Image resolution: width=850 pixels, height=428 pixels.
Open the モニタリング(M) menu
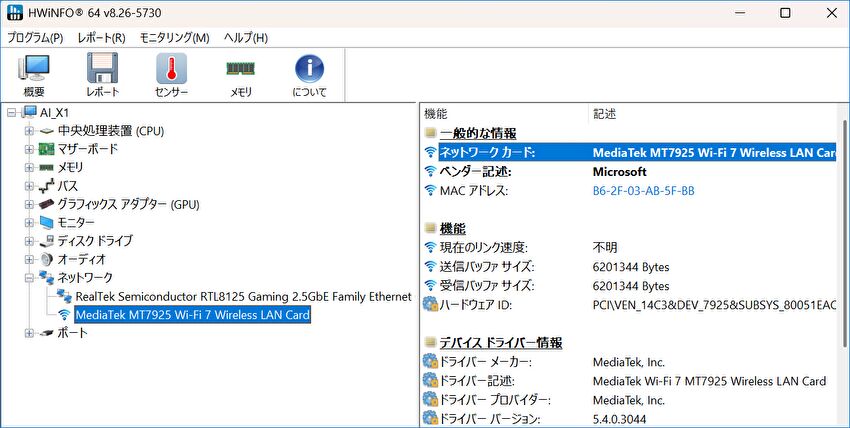click(174, 38)
